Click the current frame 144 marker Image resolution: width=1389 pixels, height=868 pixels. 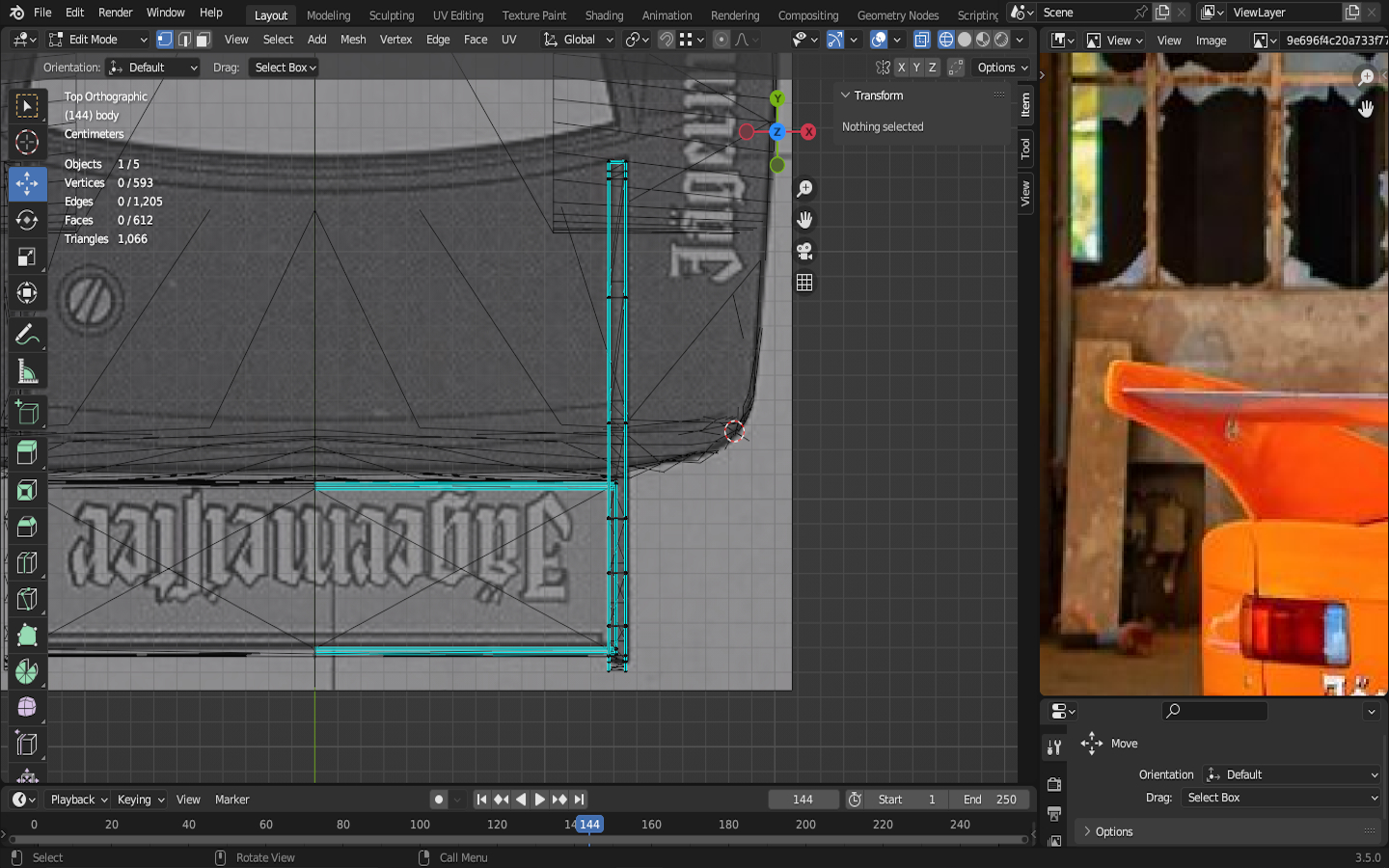coord(589,825)
